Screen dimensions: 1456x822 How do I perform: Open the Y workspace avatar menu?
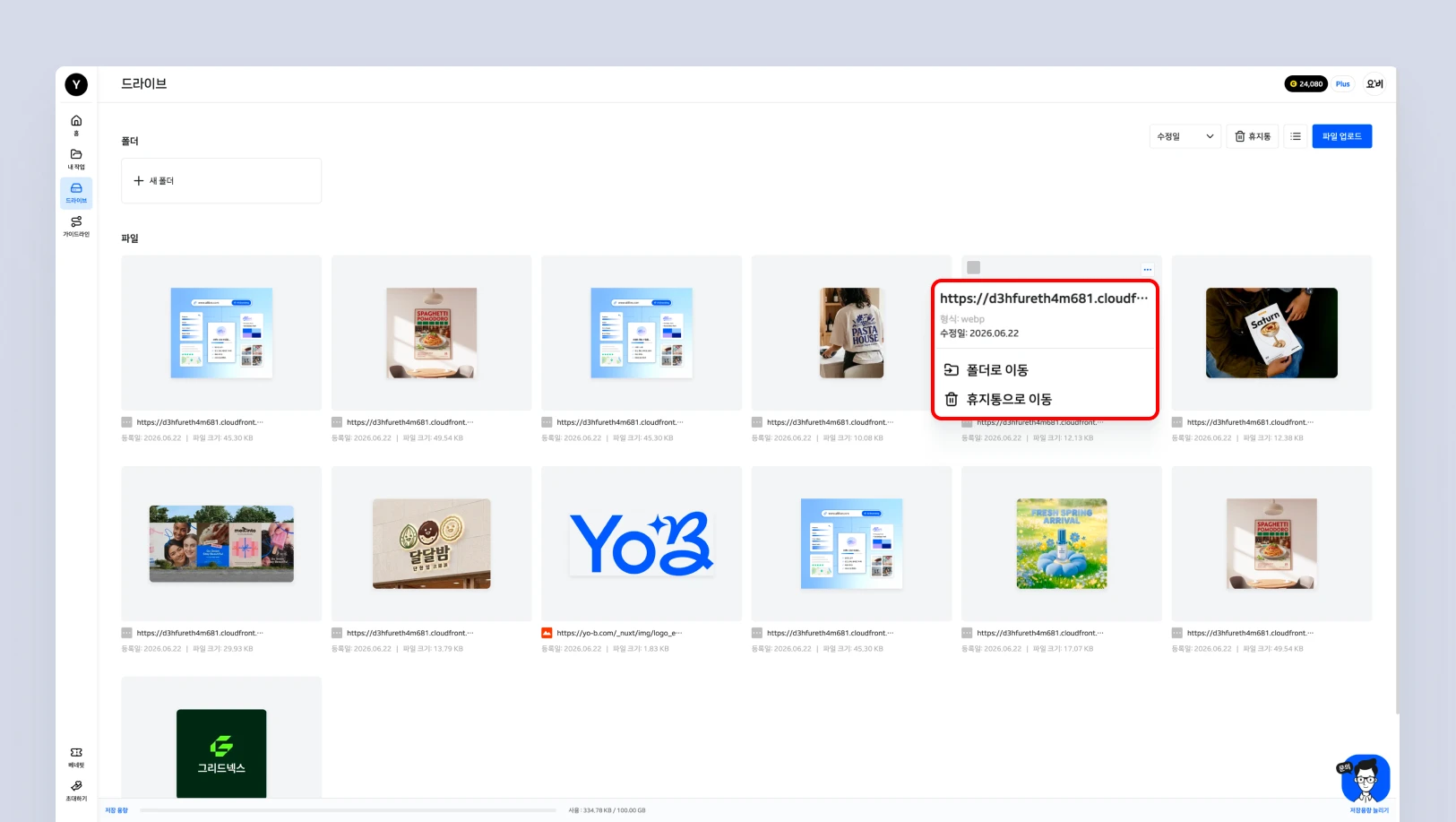(76, 84)
